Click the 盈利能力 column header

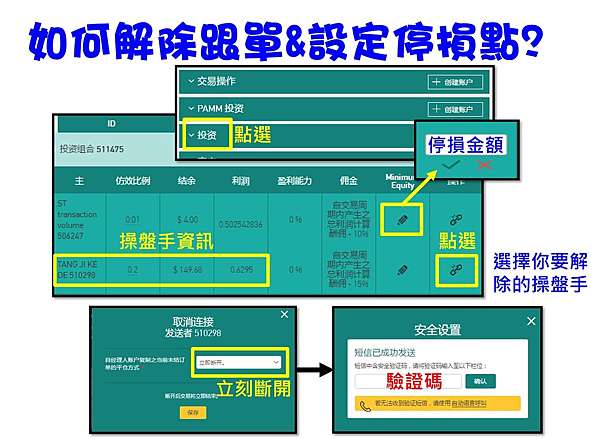pyautogui.click(x=294, y=181)
